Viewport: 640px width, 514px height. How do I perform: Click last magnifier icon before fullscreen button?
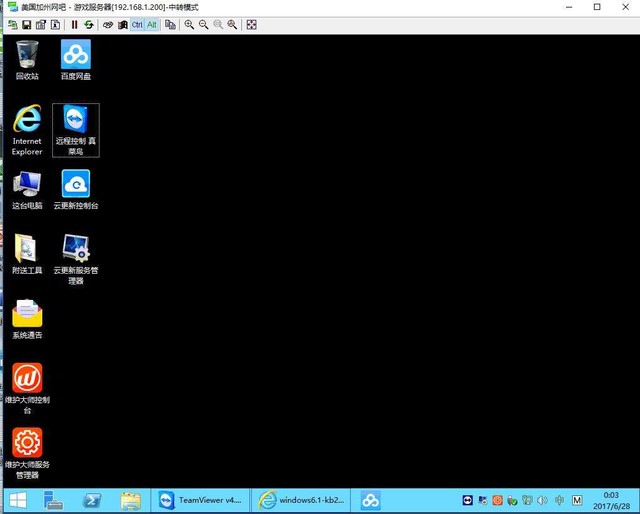click(232, 25)
